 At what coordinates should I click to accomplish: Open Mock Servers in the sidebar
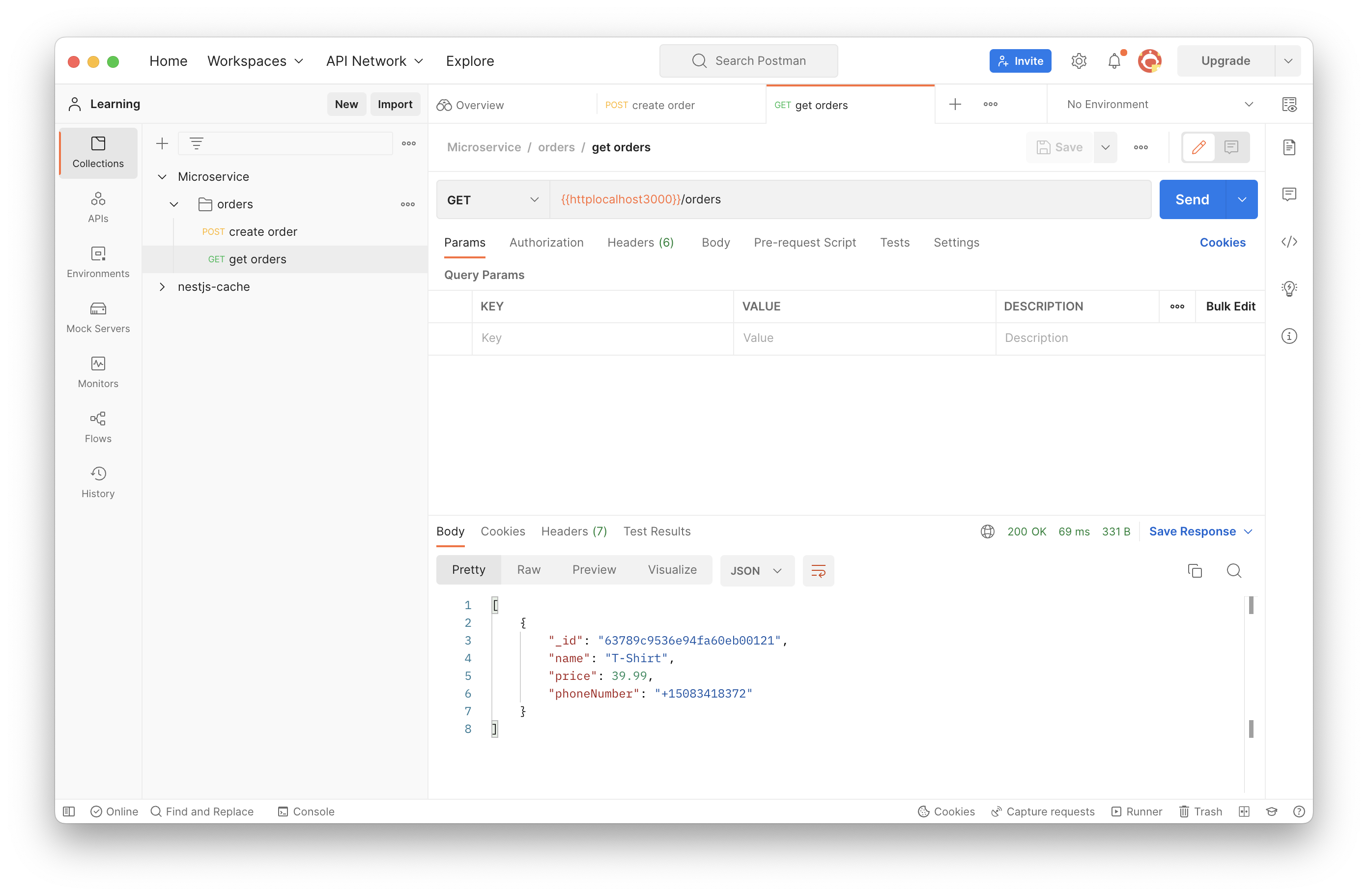click(98, 317)
